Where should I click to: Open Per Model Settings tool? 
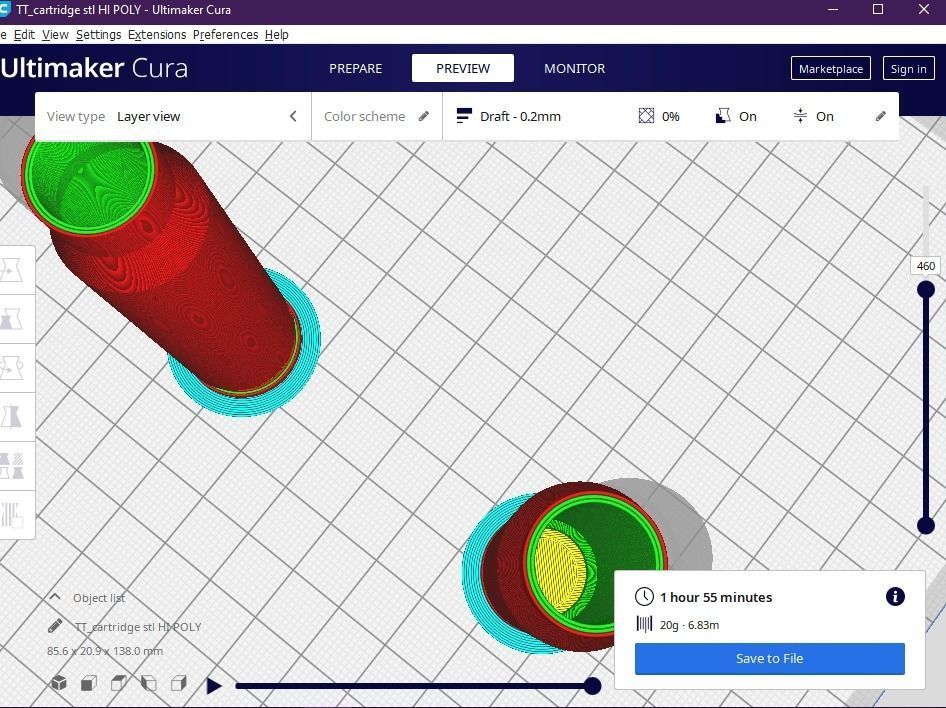point(11,466)
